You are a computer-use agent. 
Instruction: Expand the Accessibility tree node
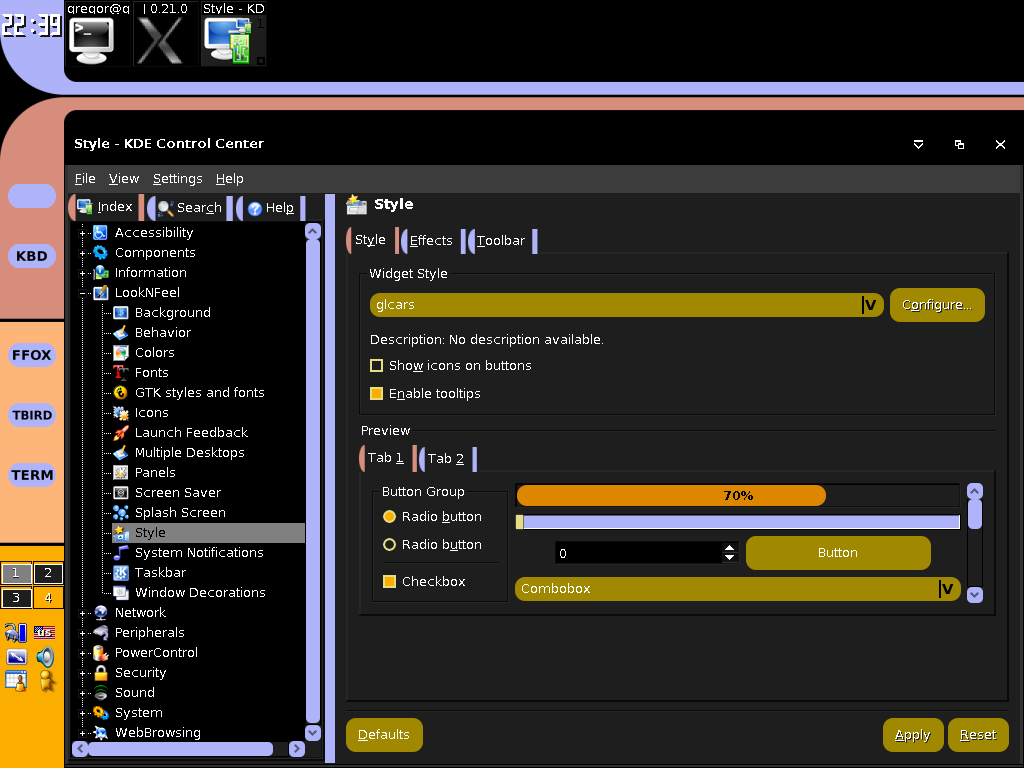[x=82, y=233]
